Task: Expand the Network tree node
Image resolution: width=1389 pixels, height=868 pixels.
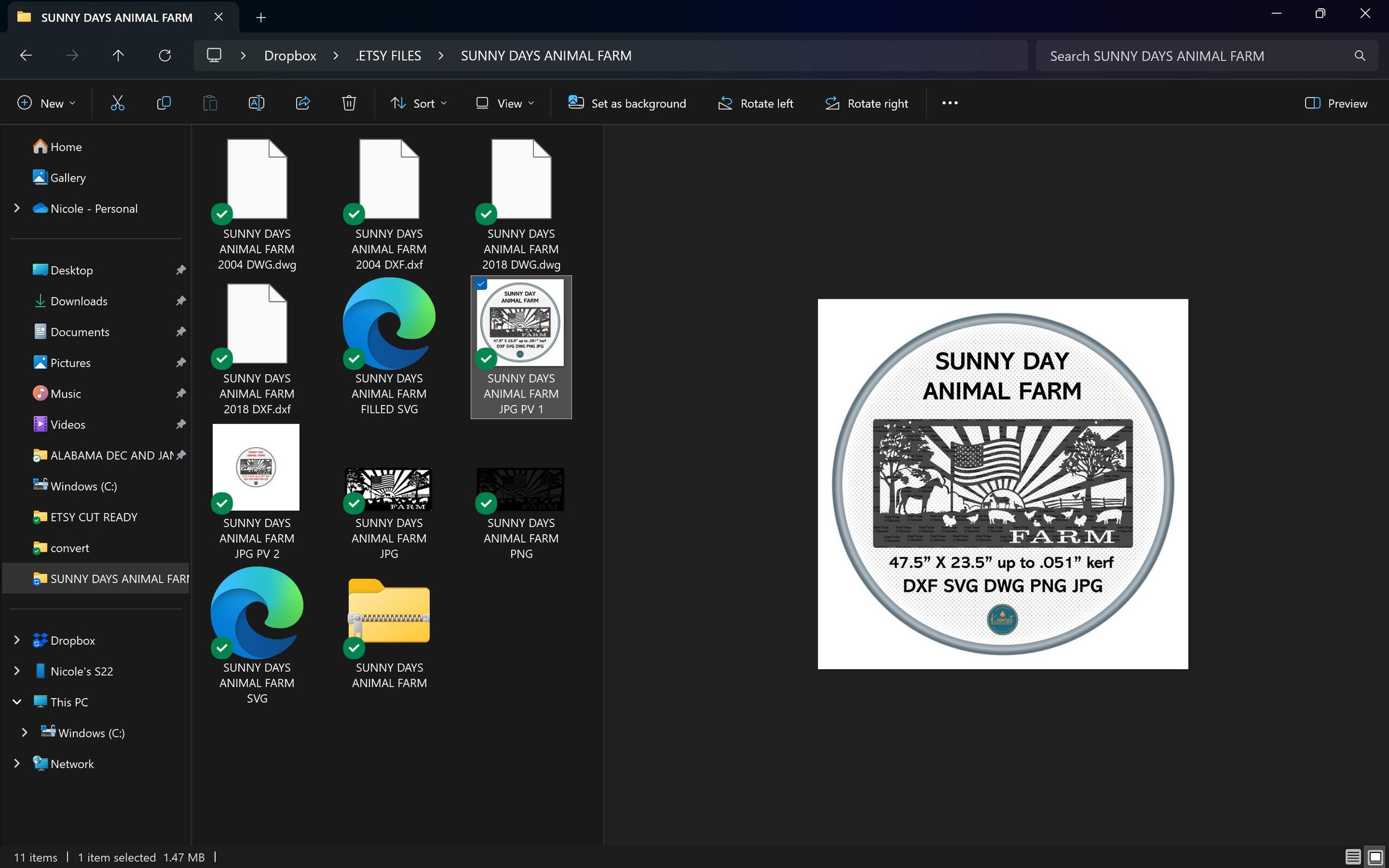Action: (17, 764)
